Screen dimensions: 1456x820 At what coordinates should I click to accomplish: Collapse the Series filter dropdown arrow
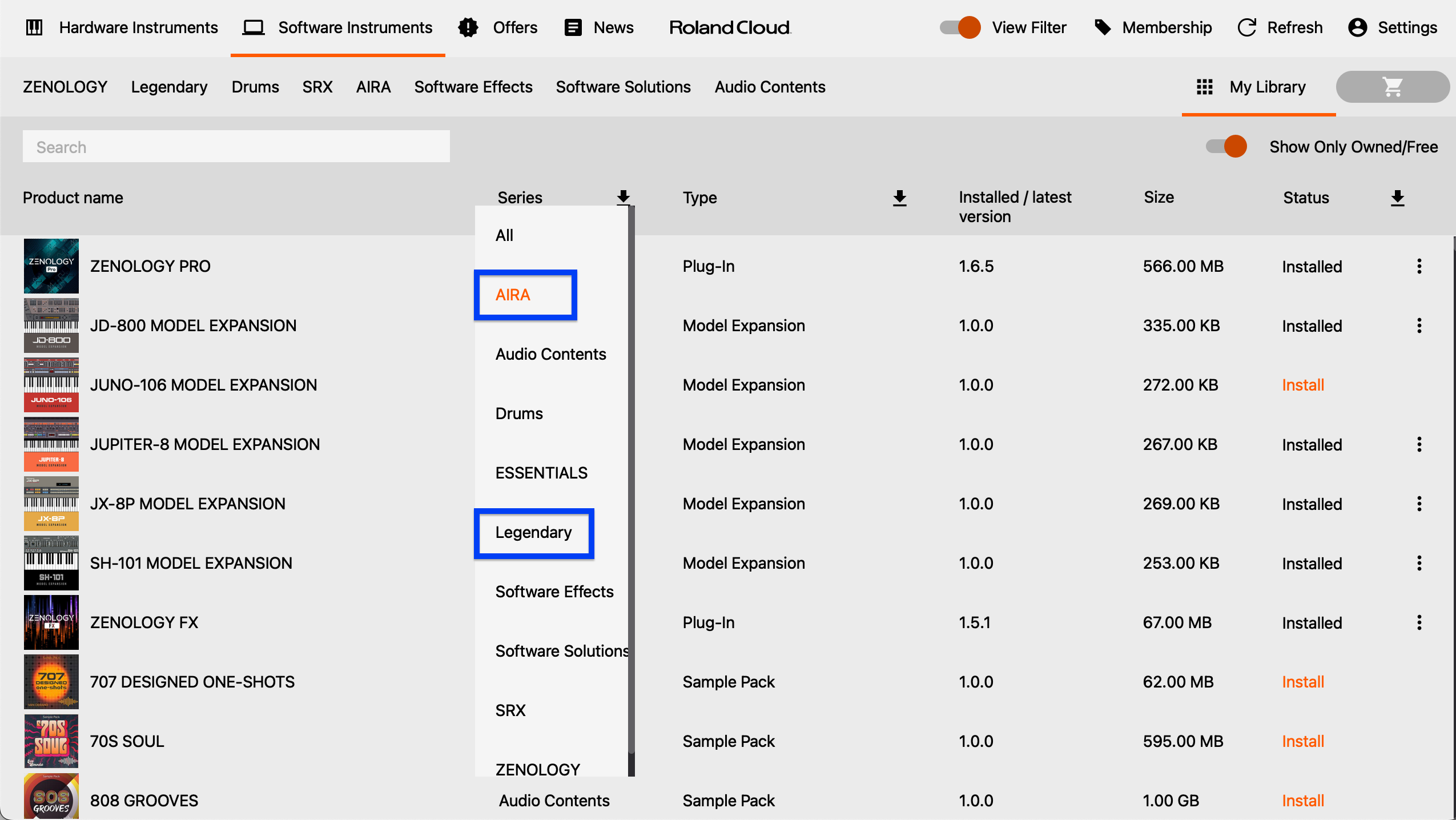click(x=624, y=197)
